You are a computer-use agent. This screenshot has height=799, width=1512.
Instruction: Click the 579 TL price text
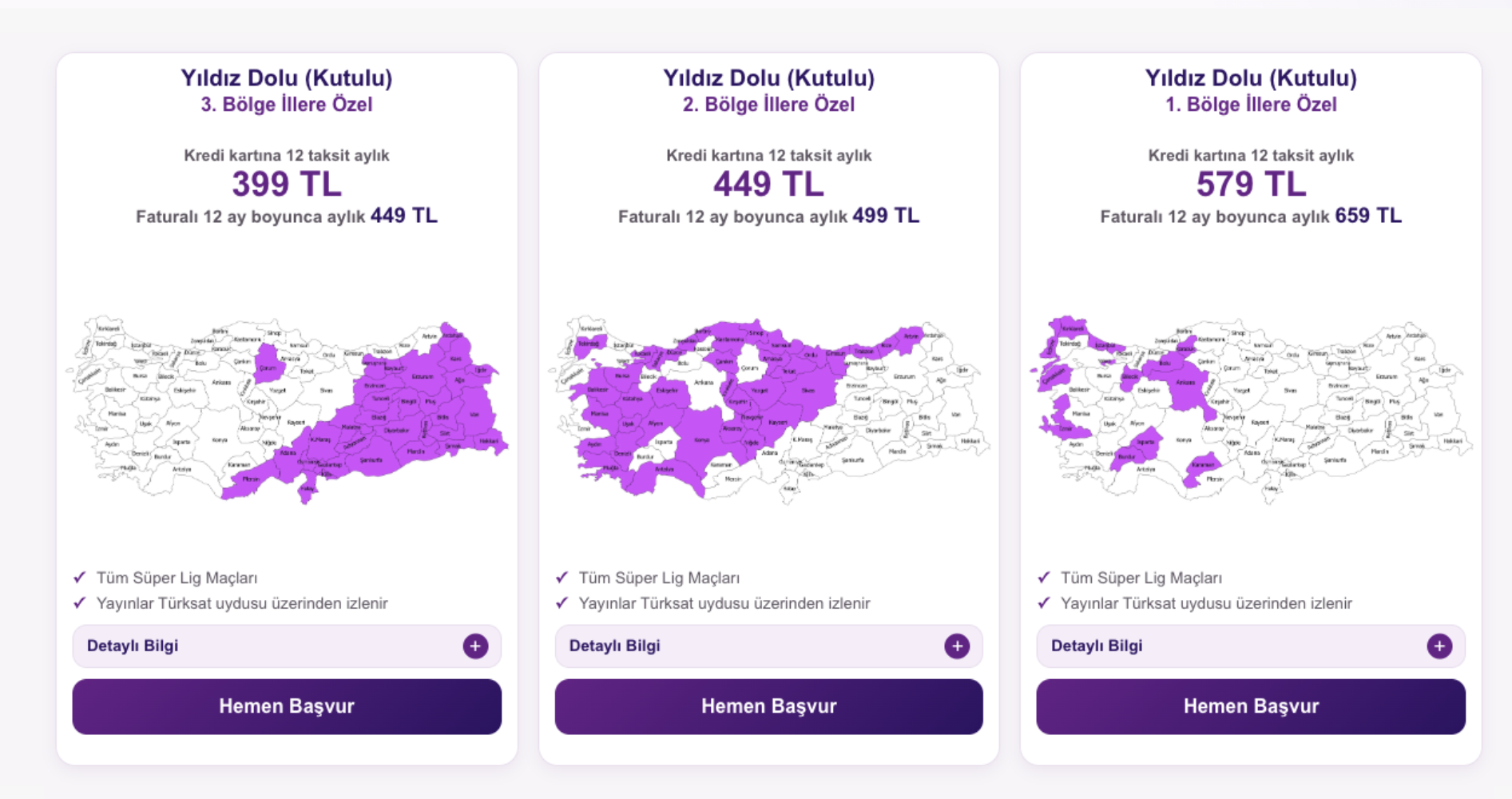tap(1251, 185)
